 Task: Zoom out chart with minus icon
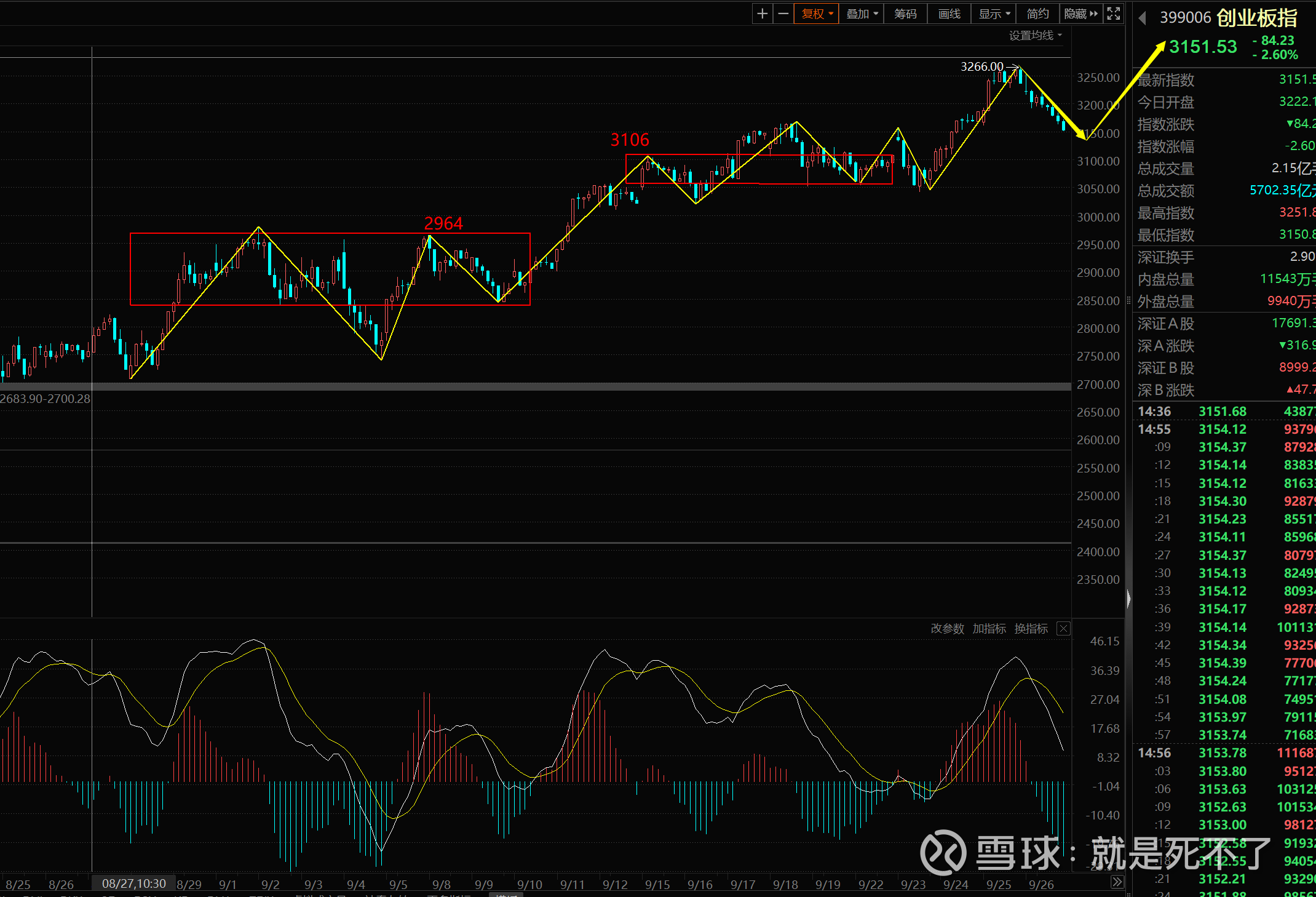click(783, 14)
